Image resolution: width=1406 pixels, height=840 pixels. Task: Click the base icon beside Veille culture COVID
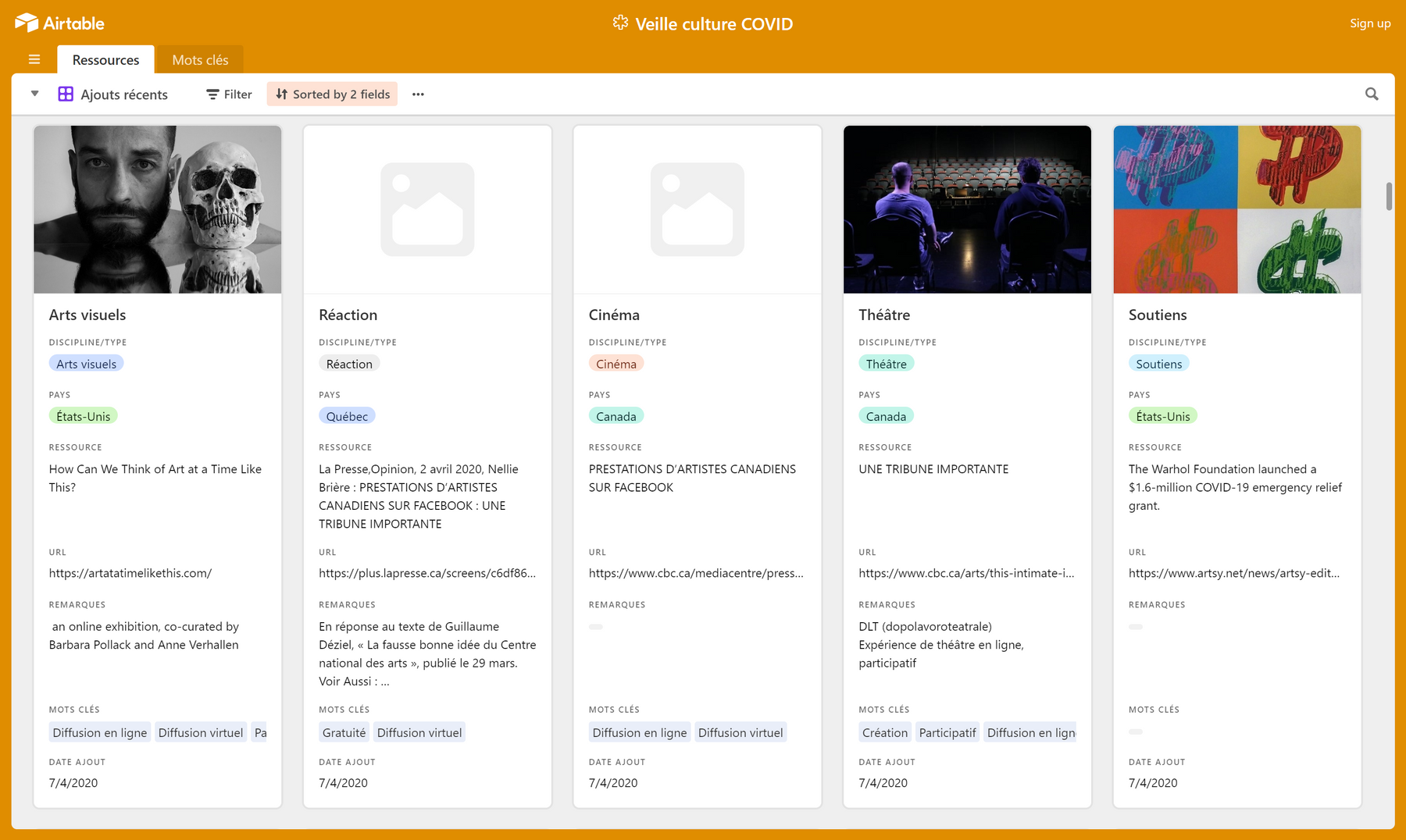pos(620,23)
